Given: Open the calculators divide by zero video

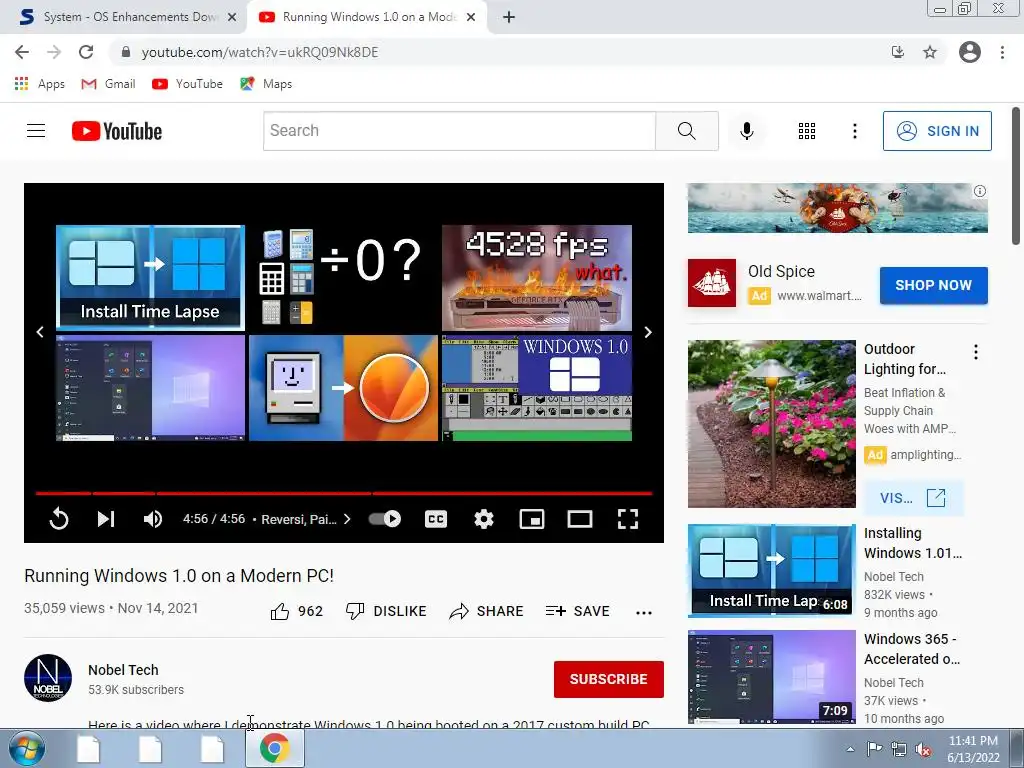Looking at the screenshot, I should pyautogui.click(x=343, y=278).
